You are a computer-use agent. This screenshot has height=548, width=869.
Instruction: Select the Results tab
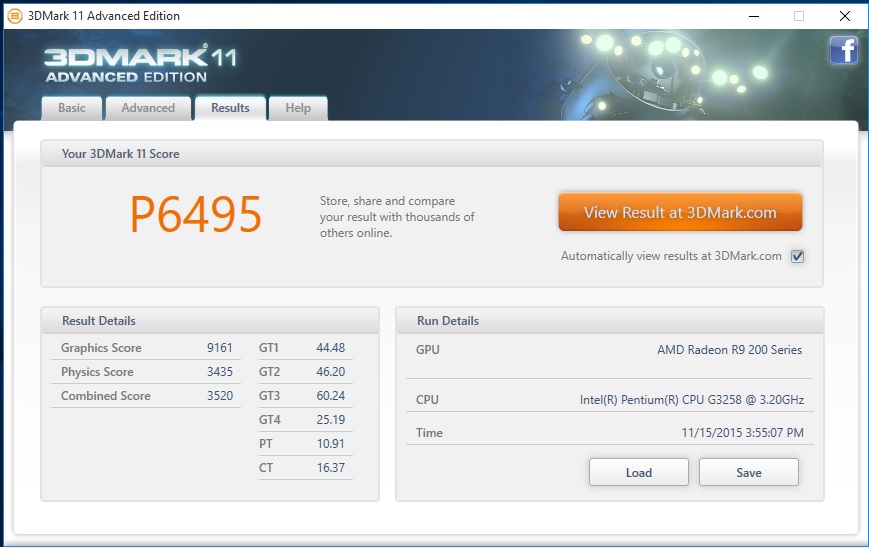[x=231, y=108]
